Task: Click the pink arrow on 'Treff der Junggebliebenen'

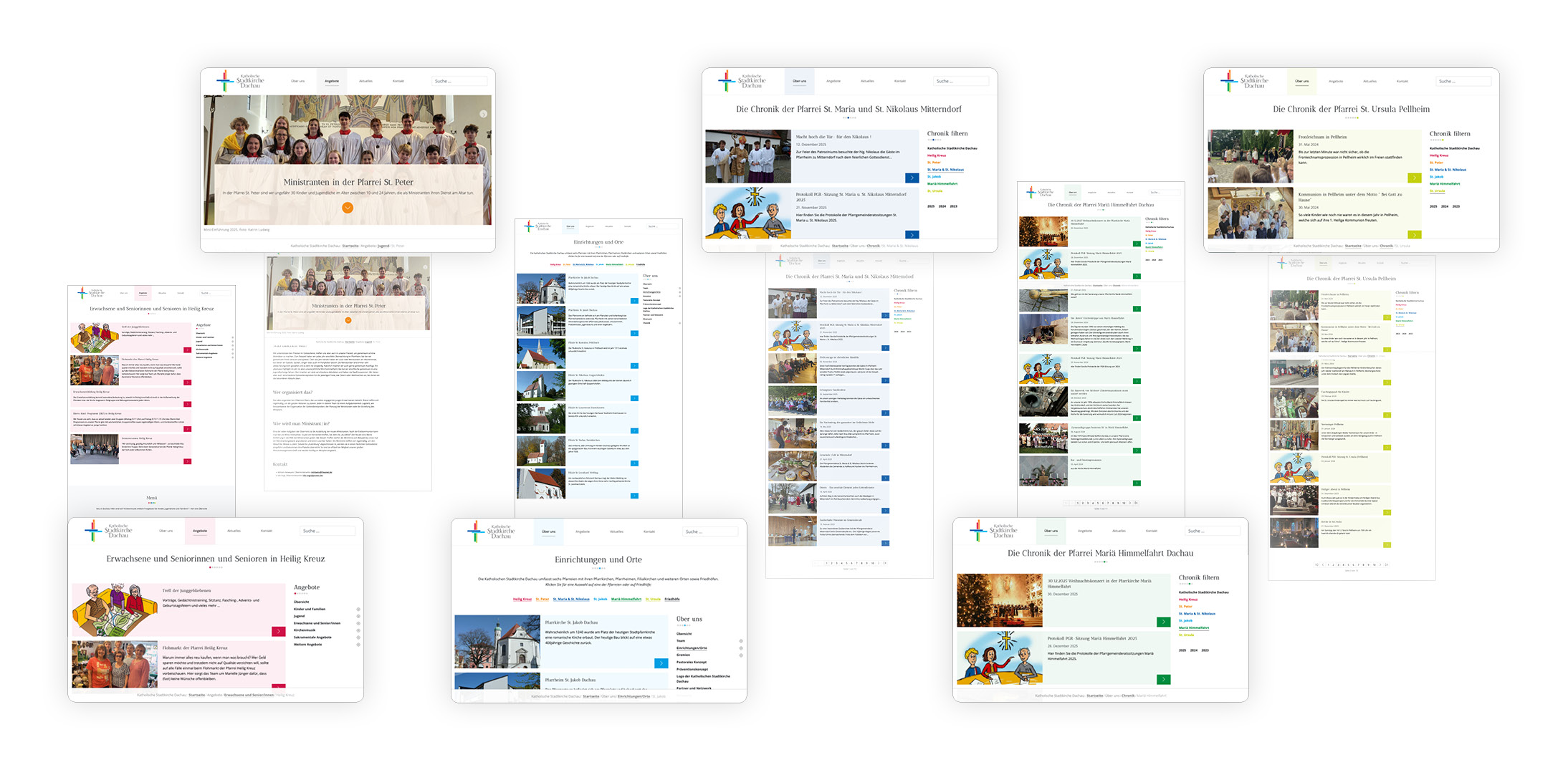Action: (x=278, y=631)
